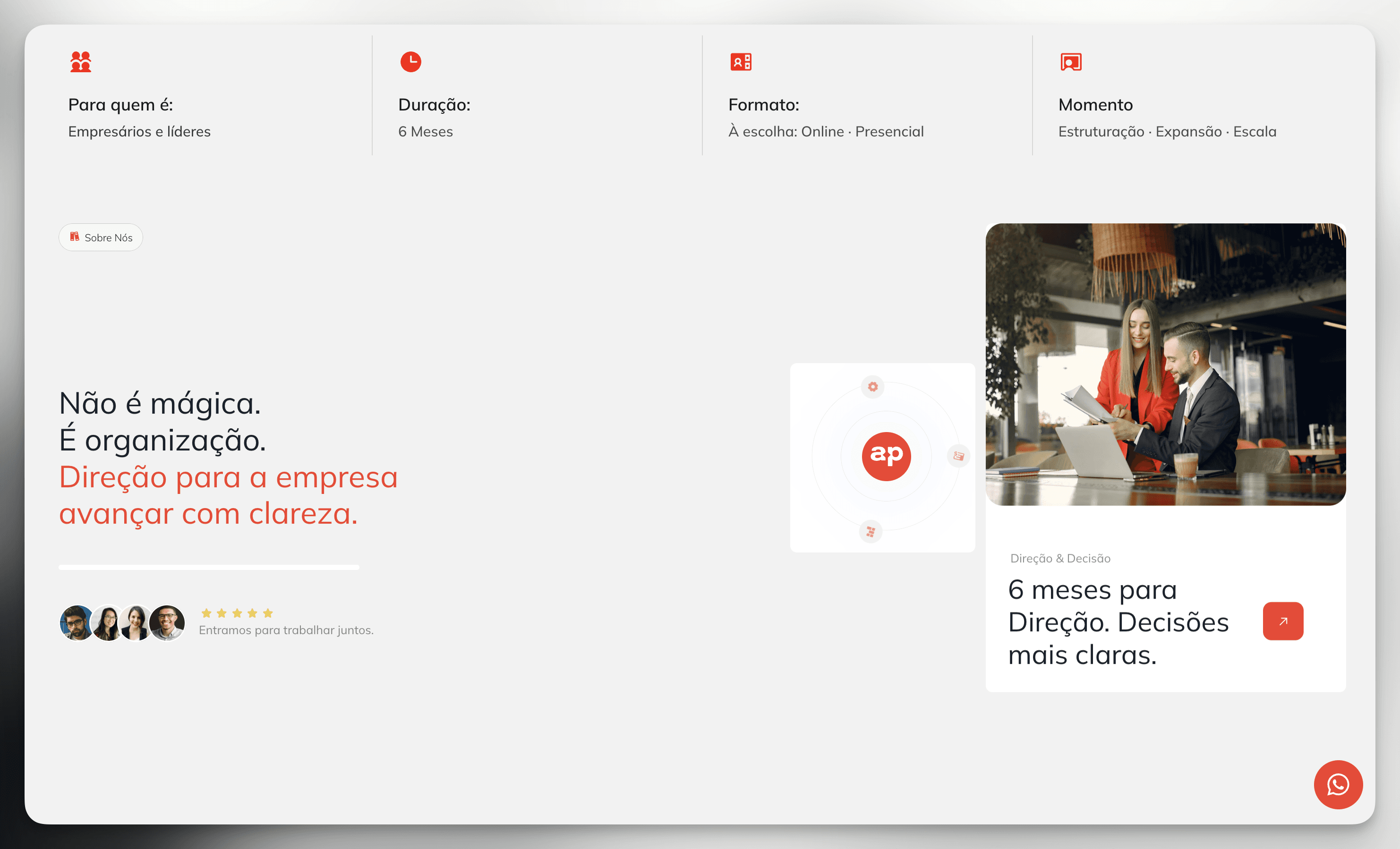Click 'Entramos para trabalhar juntos.' text
1400x849 pixels.
pyautogui.click(x=286, y=630)
